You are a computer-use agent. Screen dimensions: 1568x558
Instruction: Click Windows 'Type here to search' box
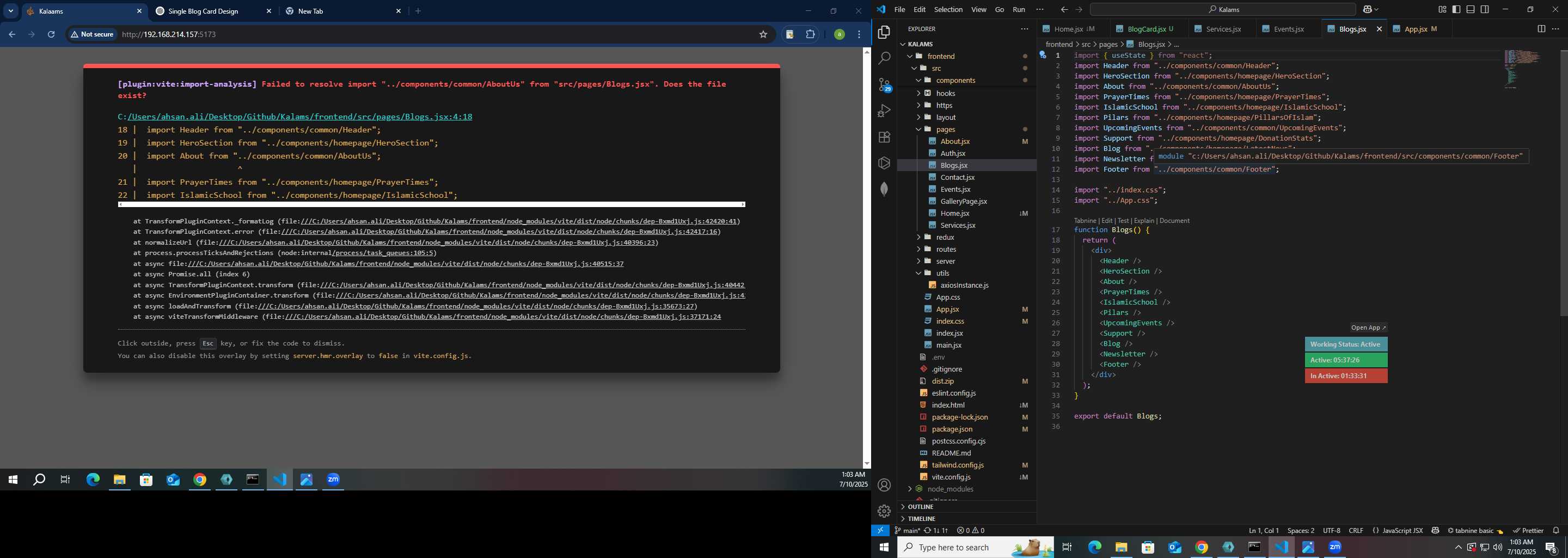point(975,547)
